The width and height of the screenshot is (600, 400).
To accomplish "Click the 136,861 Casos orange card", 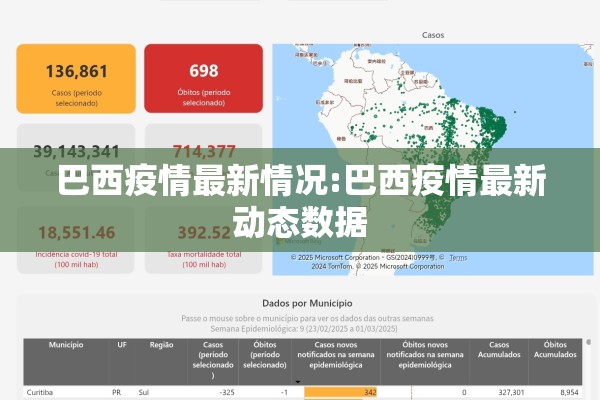I will 76,78.
